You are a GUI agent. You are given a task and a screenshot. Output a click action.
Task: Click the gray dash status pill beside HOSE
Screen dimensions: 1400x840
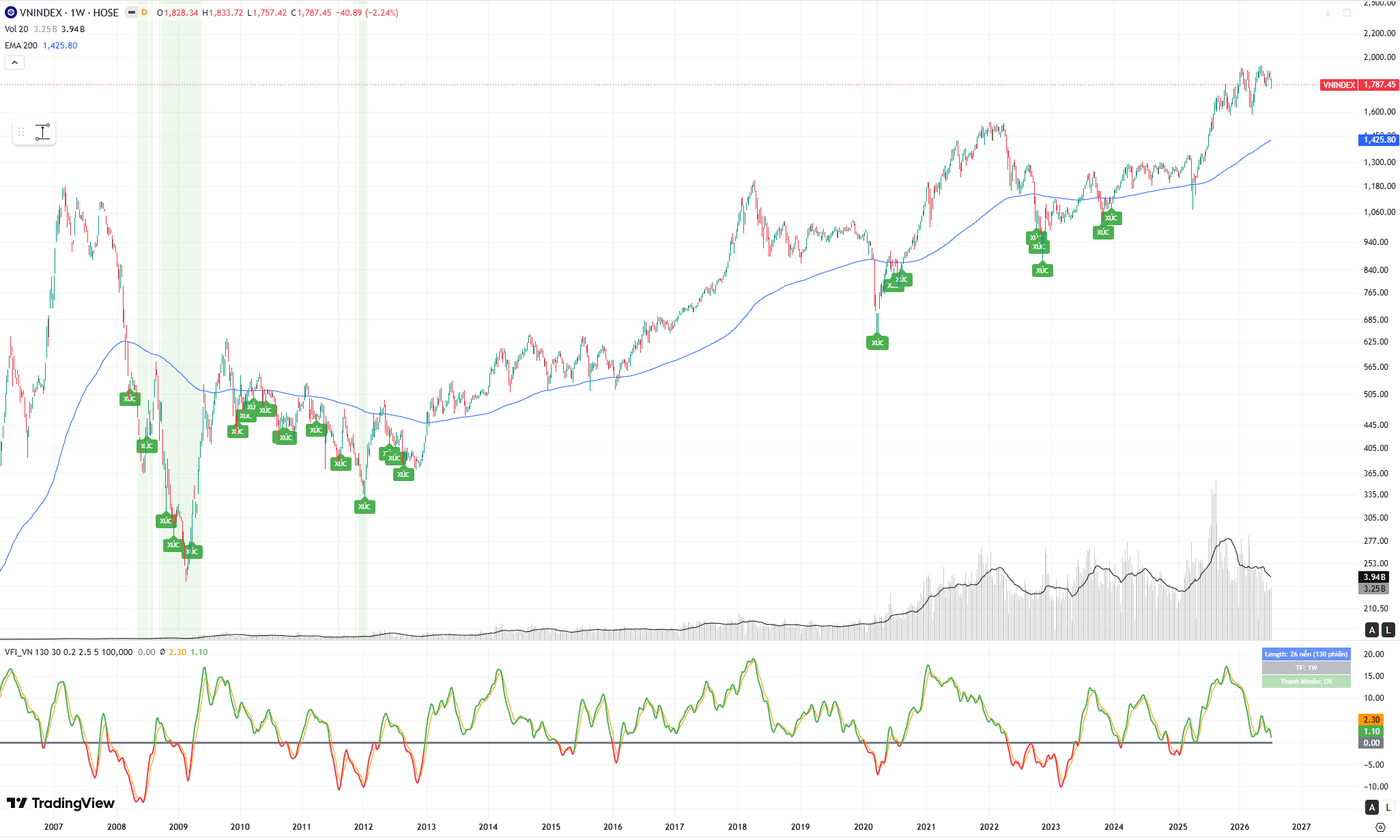(132, 12)
